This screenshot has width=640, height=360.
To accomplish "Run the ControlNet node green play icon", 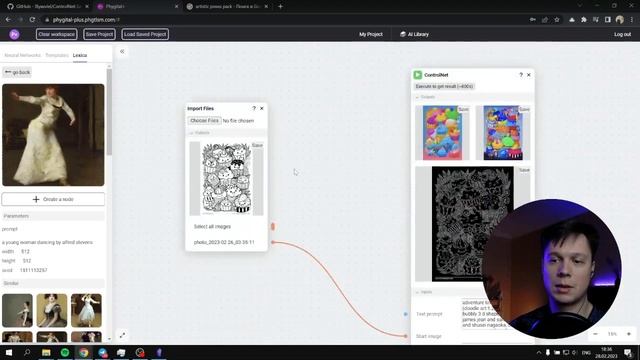I will (x=418, y=75).
